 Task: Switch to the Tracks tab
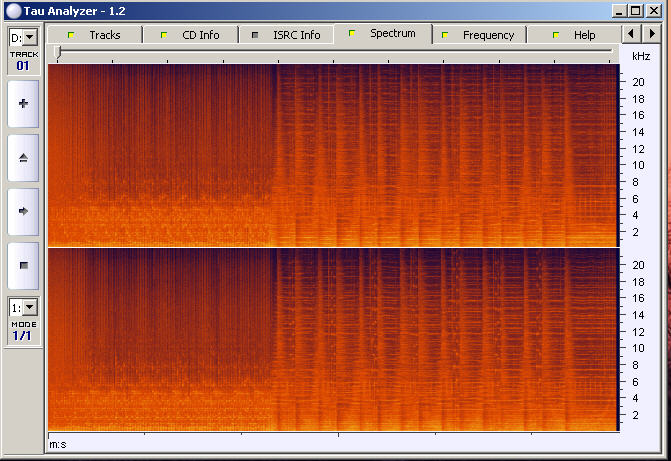[95, 35]
